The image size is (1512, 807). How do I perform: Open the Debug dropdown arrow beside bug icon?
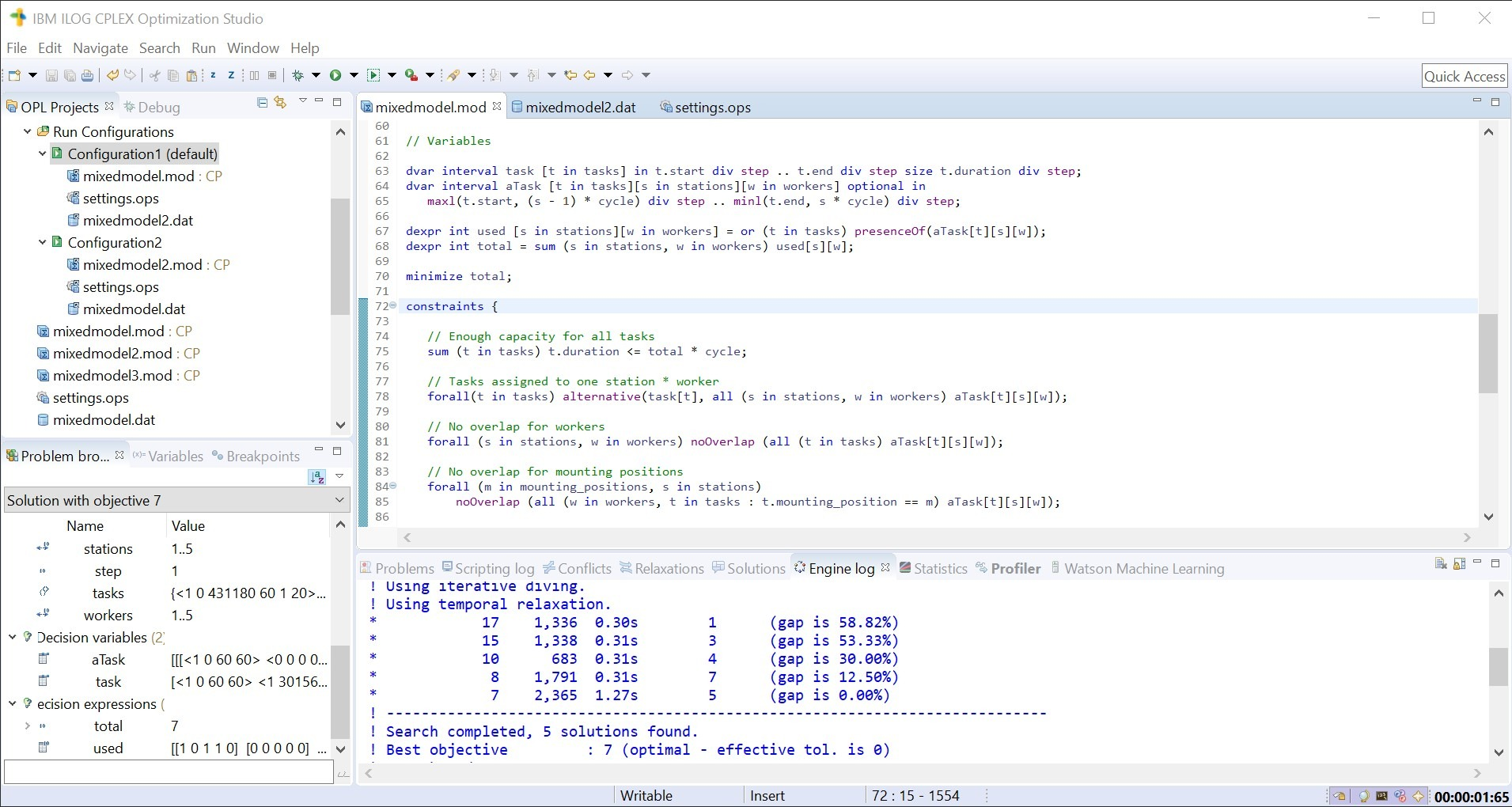pyautogui.click(x=316, y=75)
